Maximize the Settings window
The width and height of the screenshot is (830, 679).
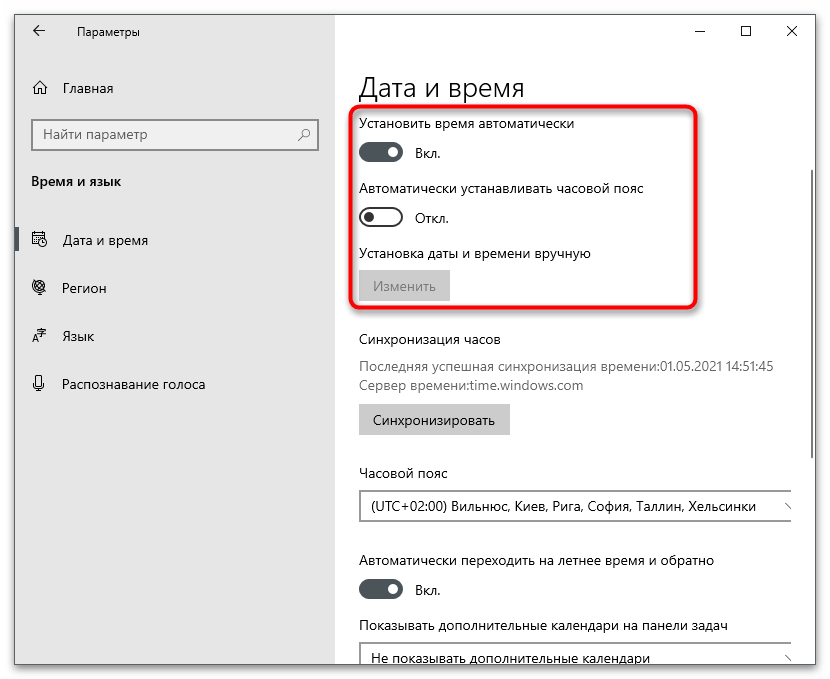(746, 32)
